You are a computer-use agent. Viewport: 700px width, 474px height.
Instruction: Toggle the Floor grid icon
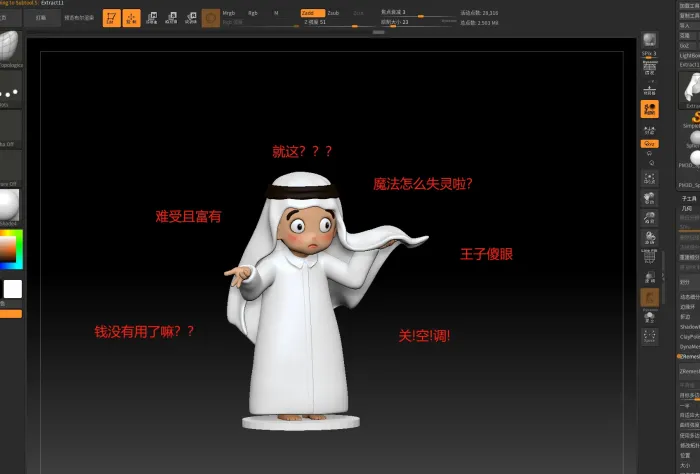(650, 91)
